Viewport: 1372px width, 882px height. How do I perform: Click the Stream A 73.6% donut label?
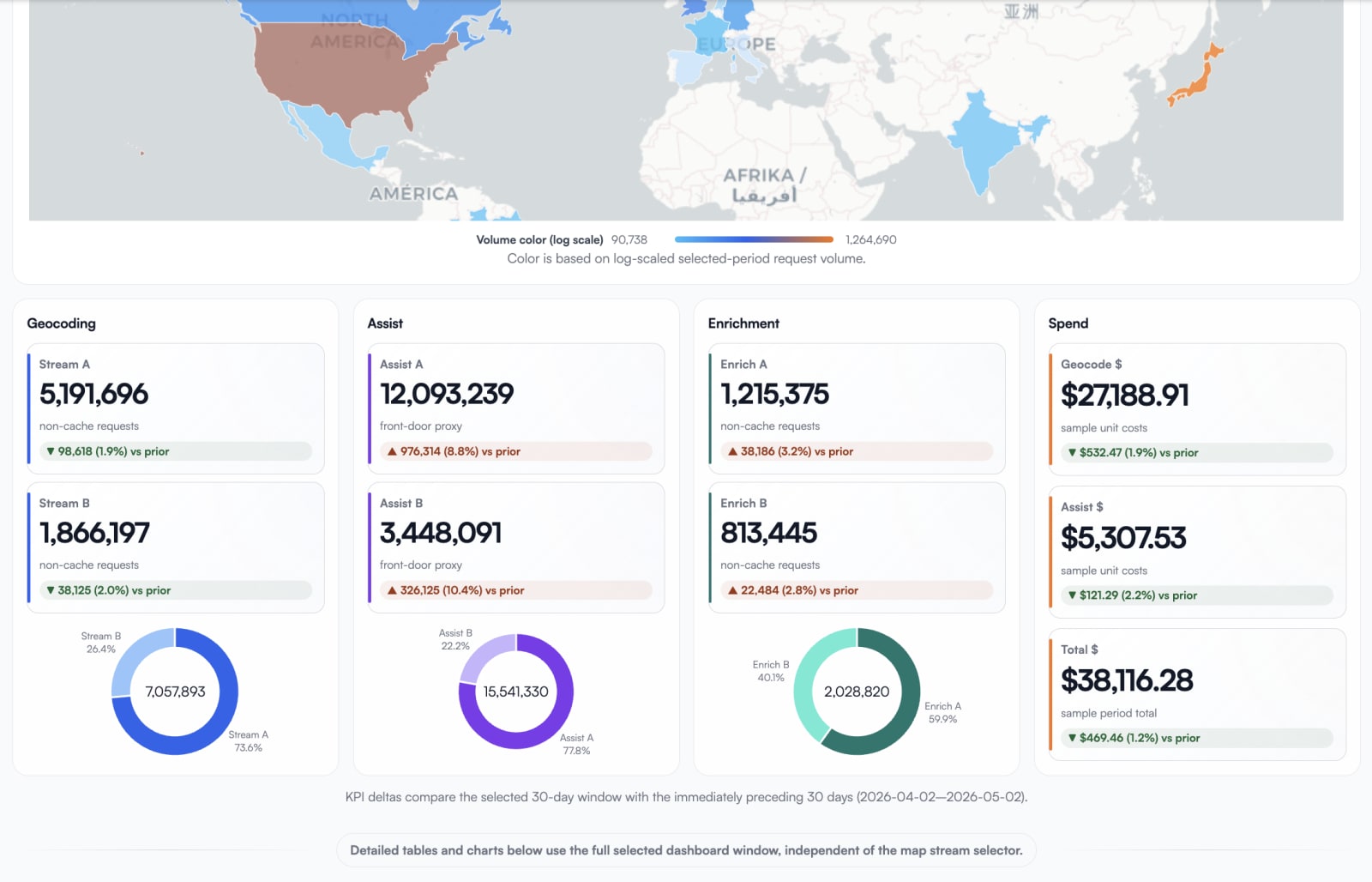[249, 741]
